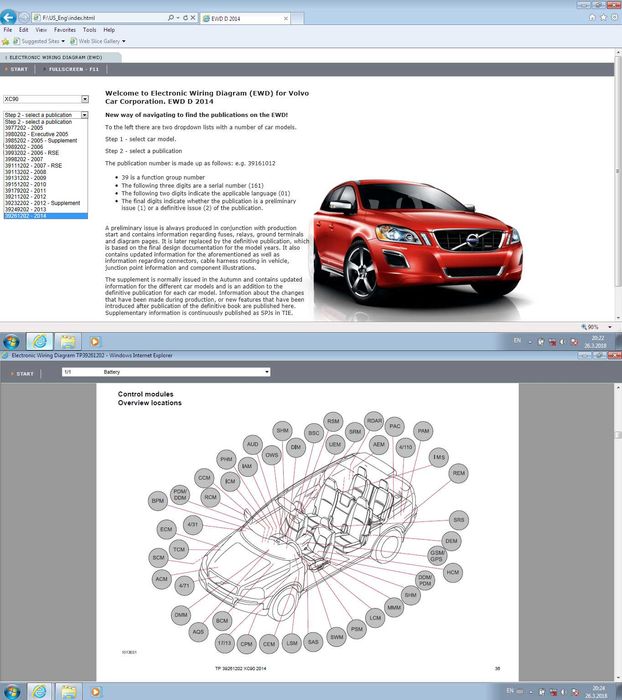Click the FULLSCREEN - F11 button

click(x=74, y=70)
